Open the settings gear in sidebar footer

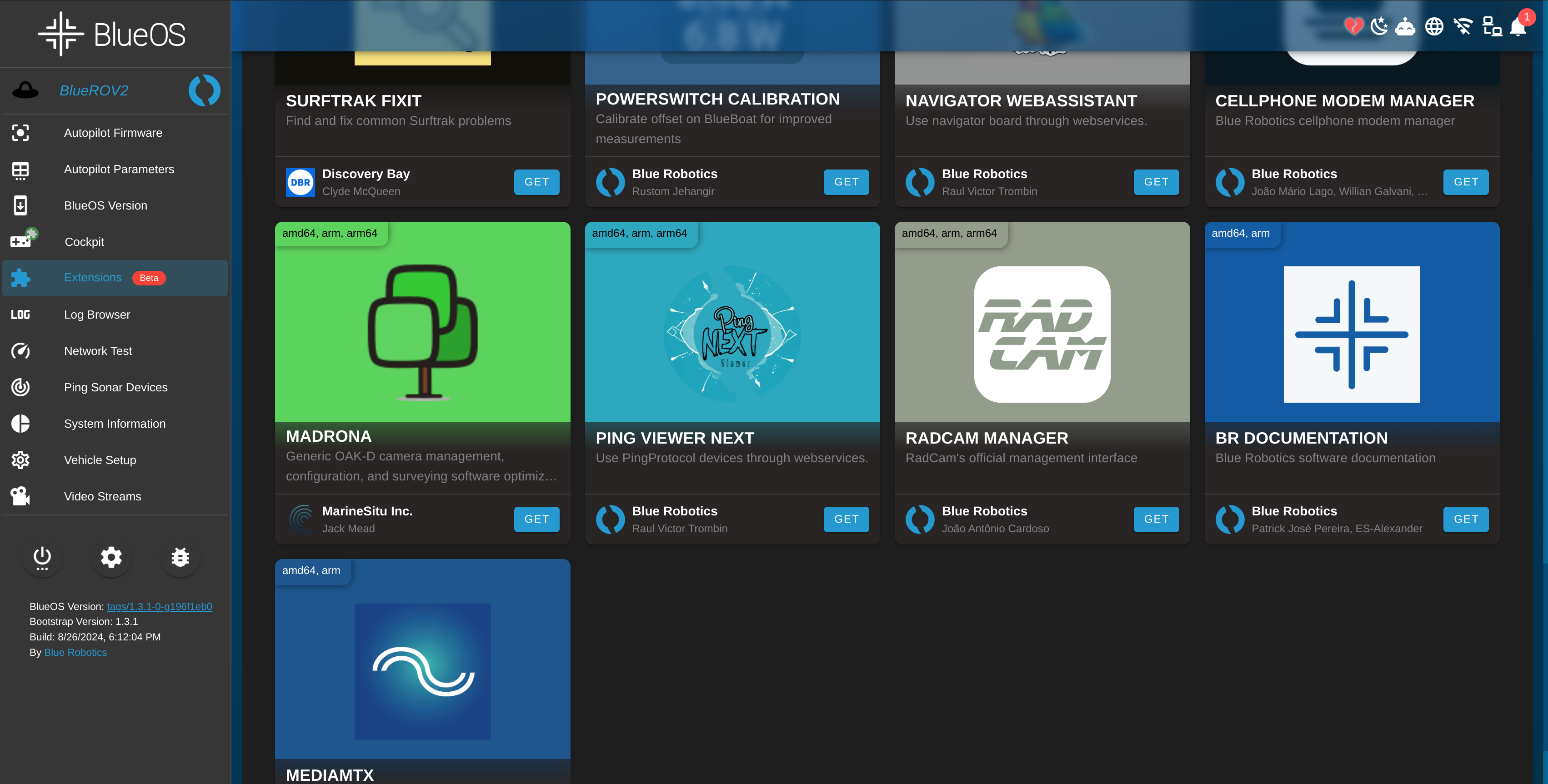(x=111, y=557)
